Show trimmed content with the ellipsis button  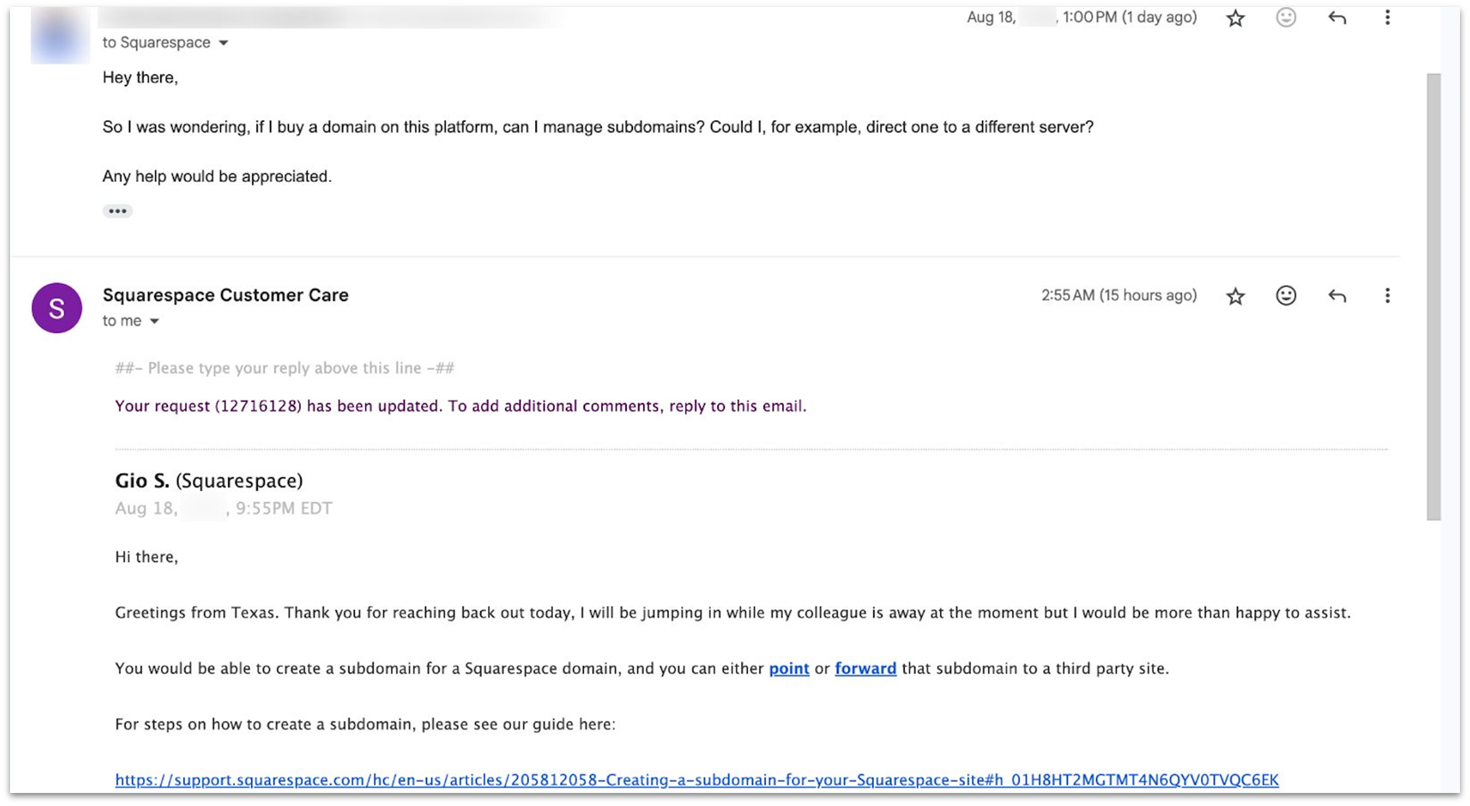point(117,210)
